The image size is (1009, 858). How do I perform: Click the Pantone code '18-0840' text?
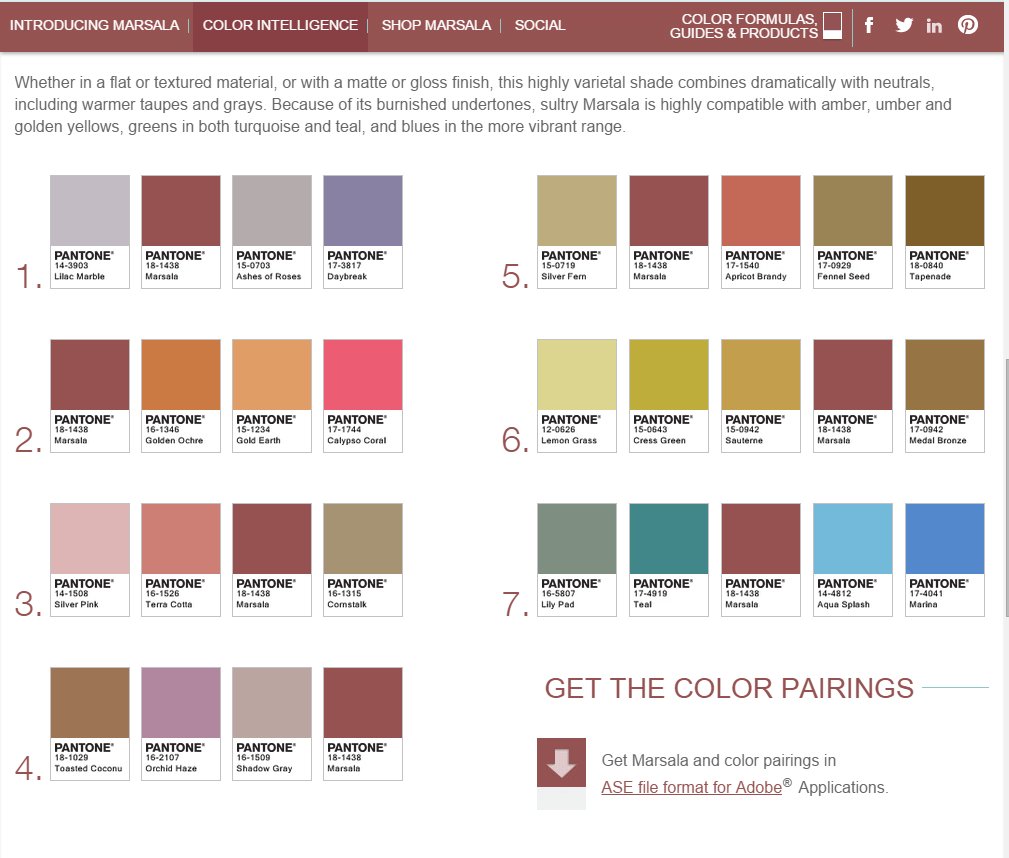926,265
